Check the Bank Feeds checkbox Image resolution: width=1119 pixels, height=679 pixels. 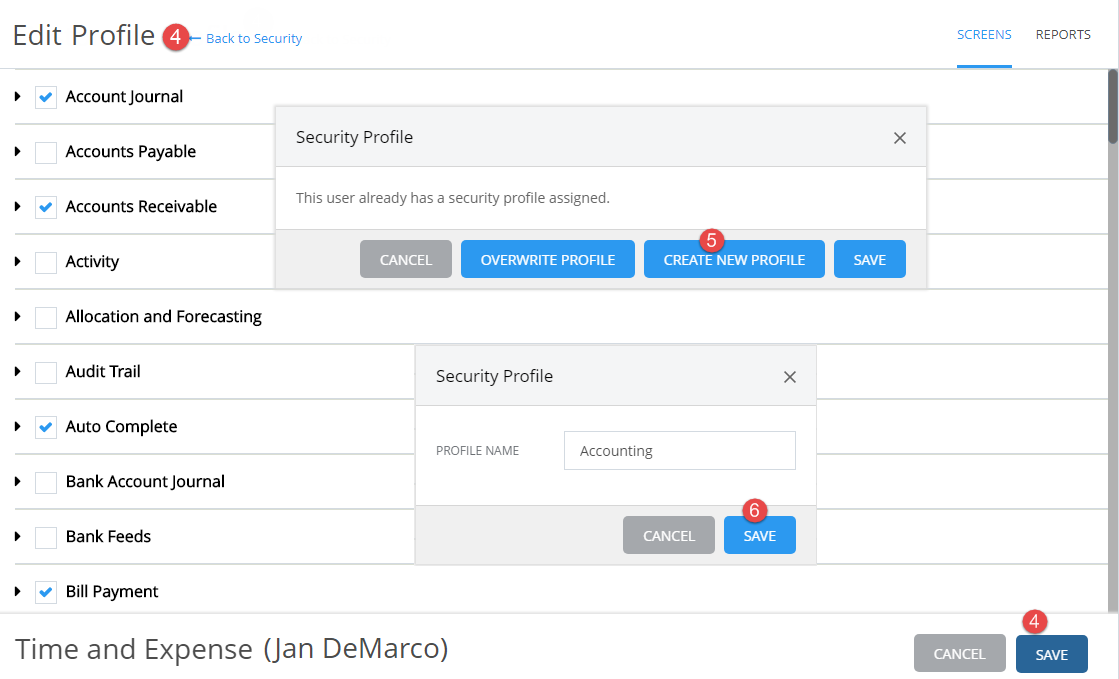coord(46,537)
